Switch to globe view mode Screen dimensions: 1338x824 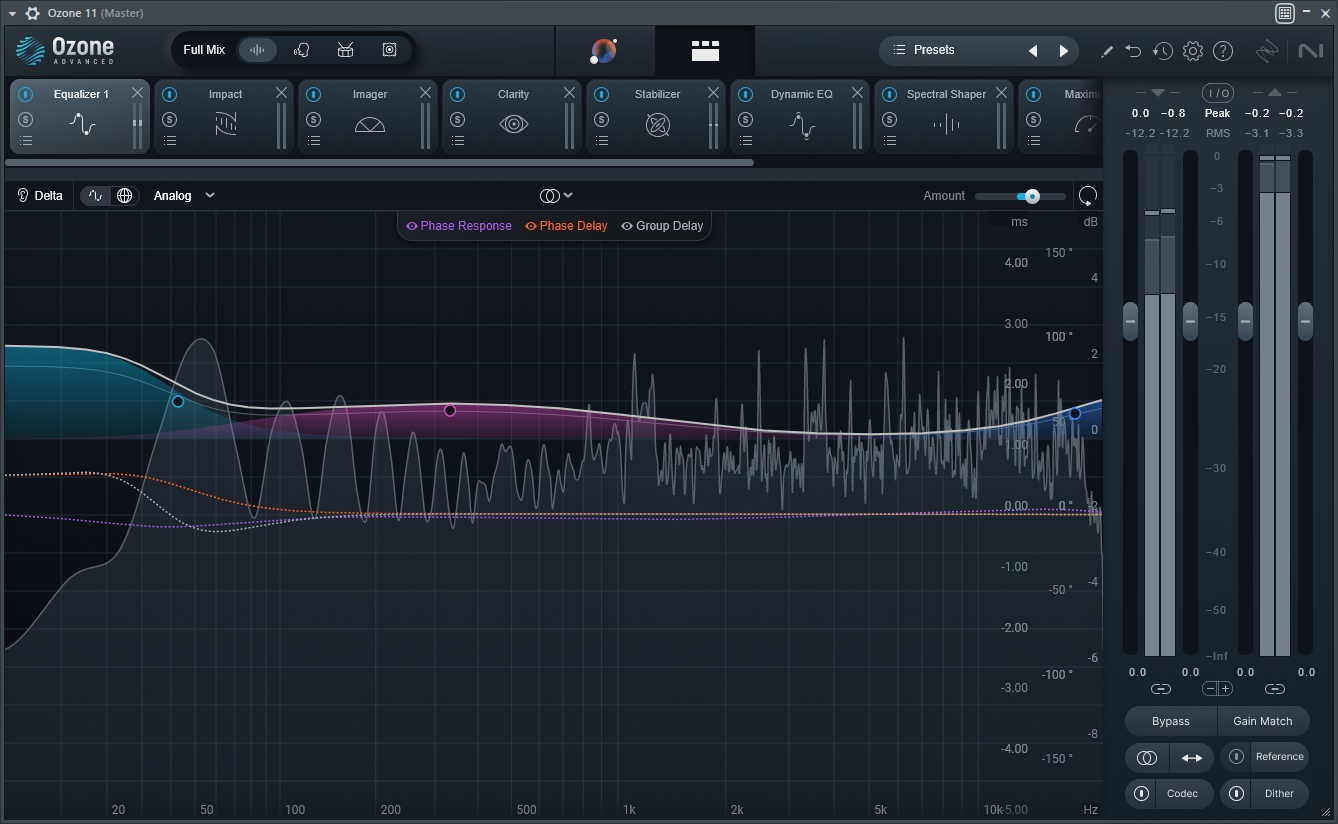[124, 196]
